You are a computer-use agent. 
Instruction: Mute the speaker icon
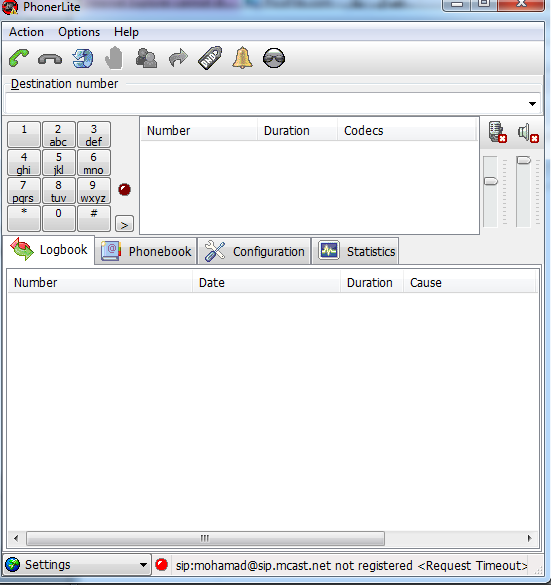click(x=528, y=132)
